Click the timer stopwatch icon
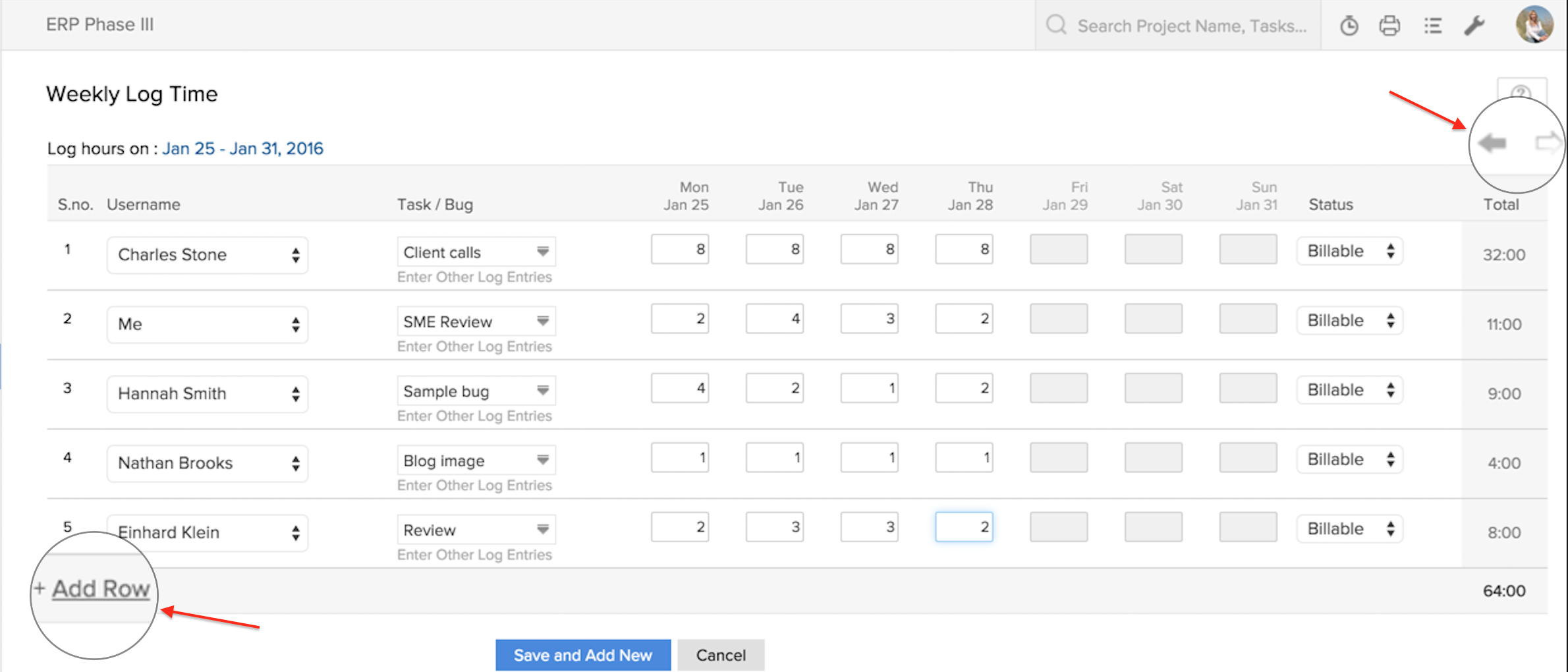 [x=1349, y=26]
